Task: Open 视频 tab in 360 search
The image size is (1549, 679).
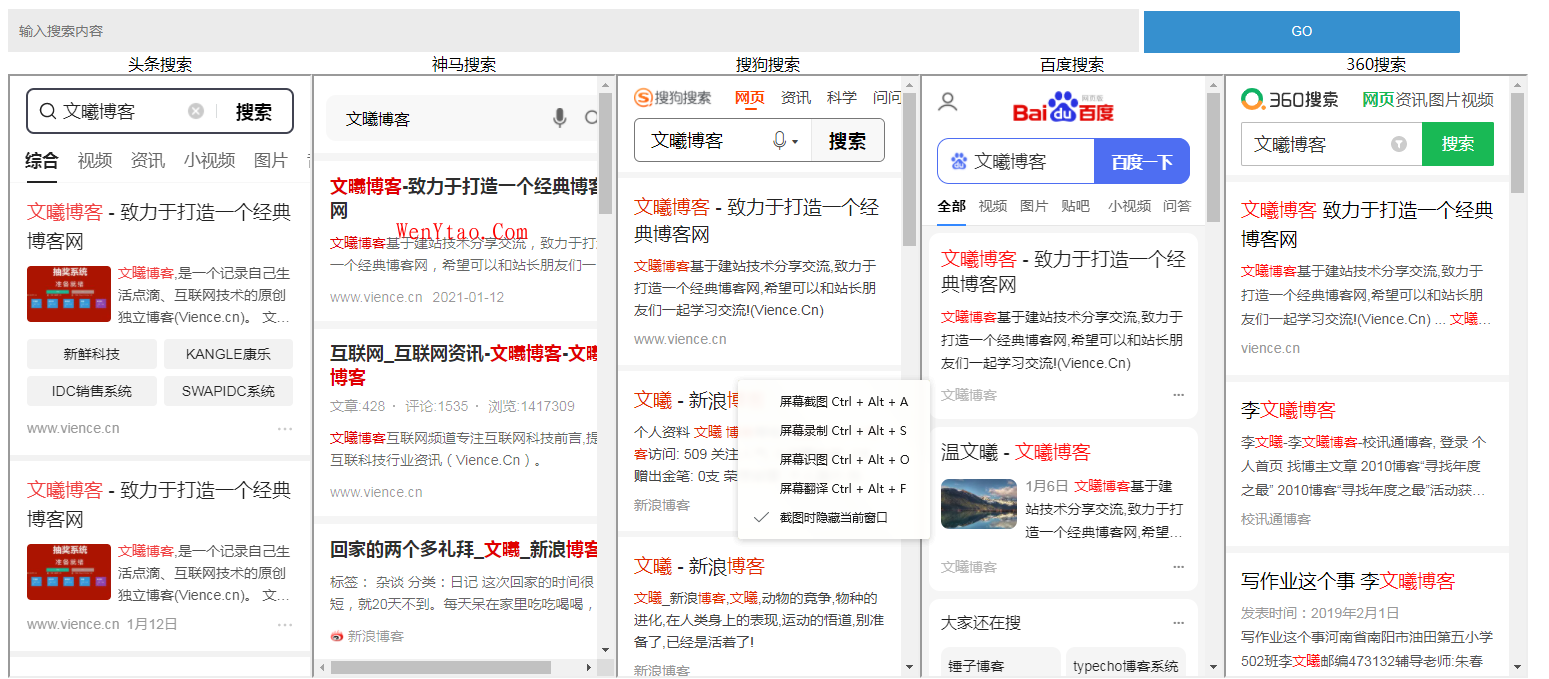Action: (x=1478, y=99)
